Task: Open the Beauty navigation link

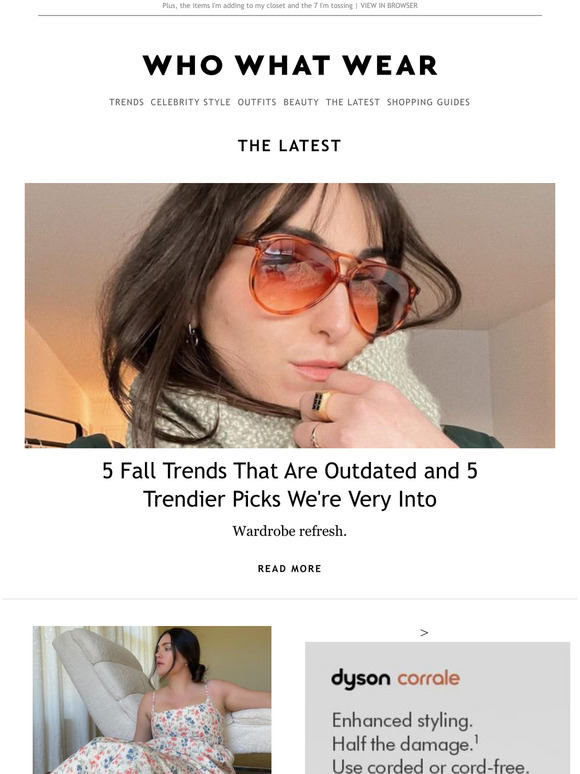Action: pyautogui.click(x=301, y=102)
